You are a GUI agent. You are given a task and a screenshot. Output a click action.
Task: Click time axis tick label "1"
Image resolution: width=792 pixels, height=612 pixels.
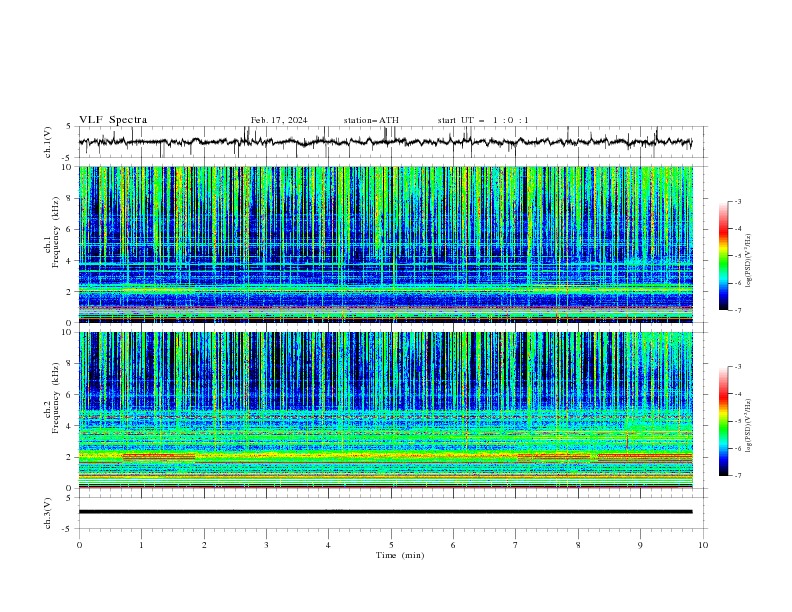pos(141,545)
